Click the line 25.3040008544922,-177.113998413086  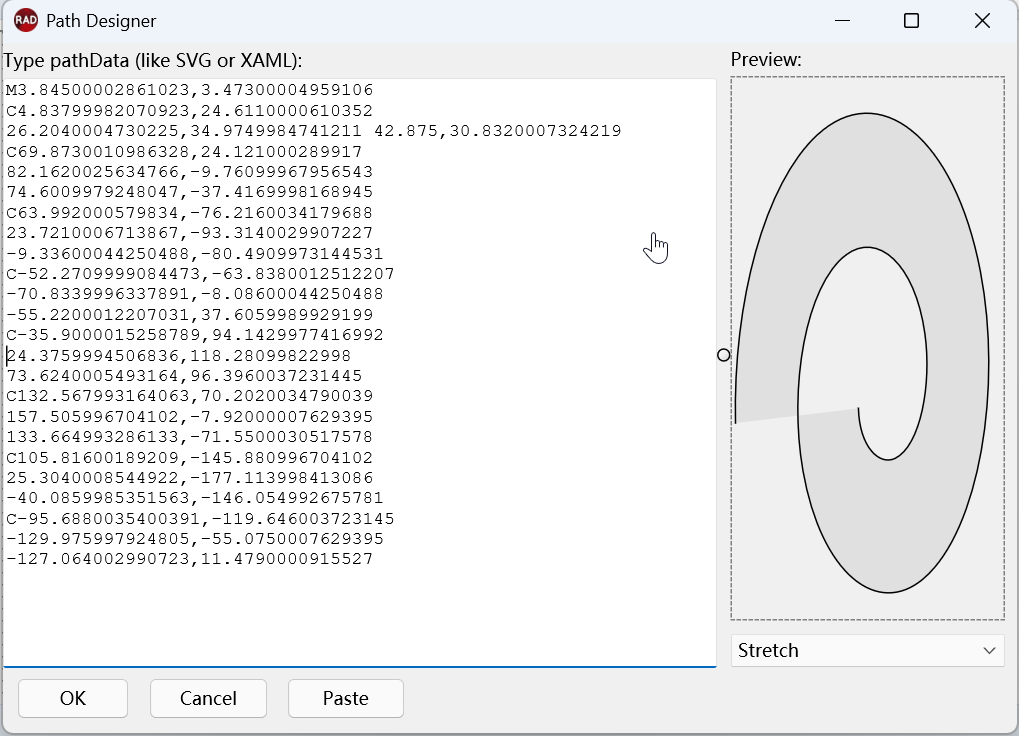(190, 477)
